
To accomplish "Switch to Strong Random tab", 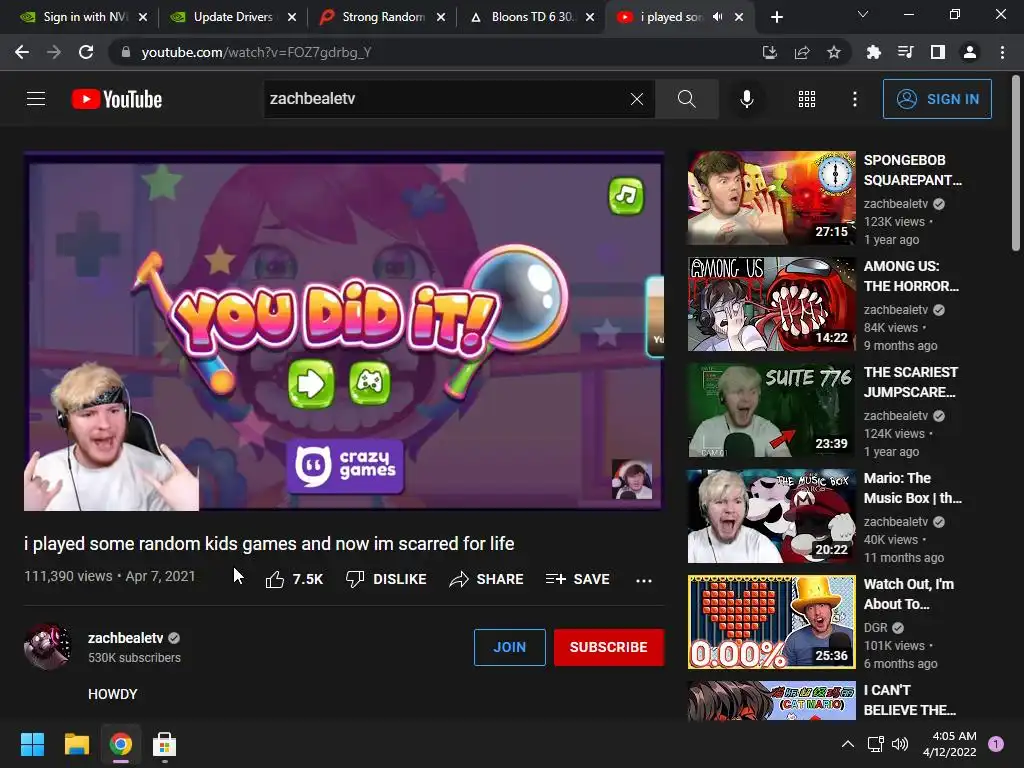I will [383, 17].
